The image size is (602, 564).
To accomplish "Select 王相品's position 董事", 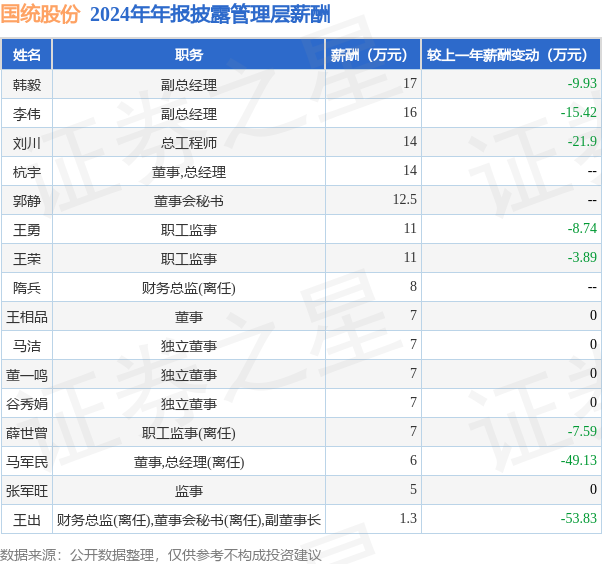I will point(189,317).
